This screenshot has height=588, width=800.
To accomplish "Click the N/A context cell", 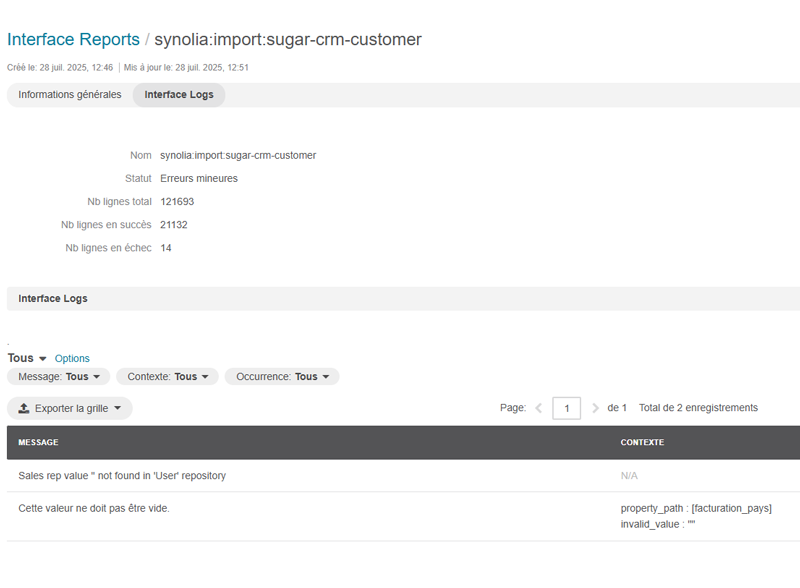I will point(629,476).
